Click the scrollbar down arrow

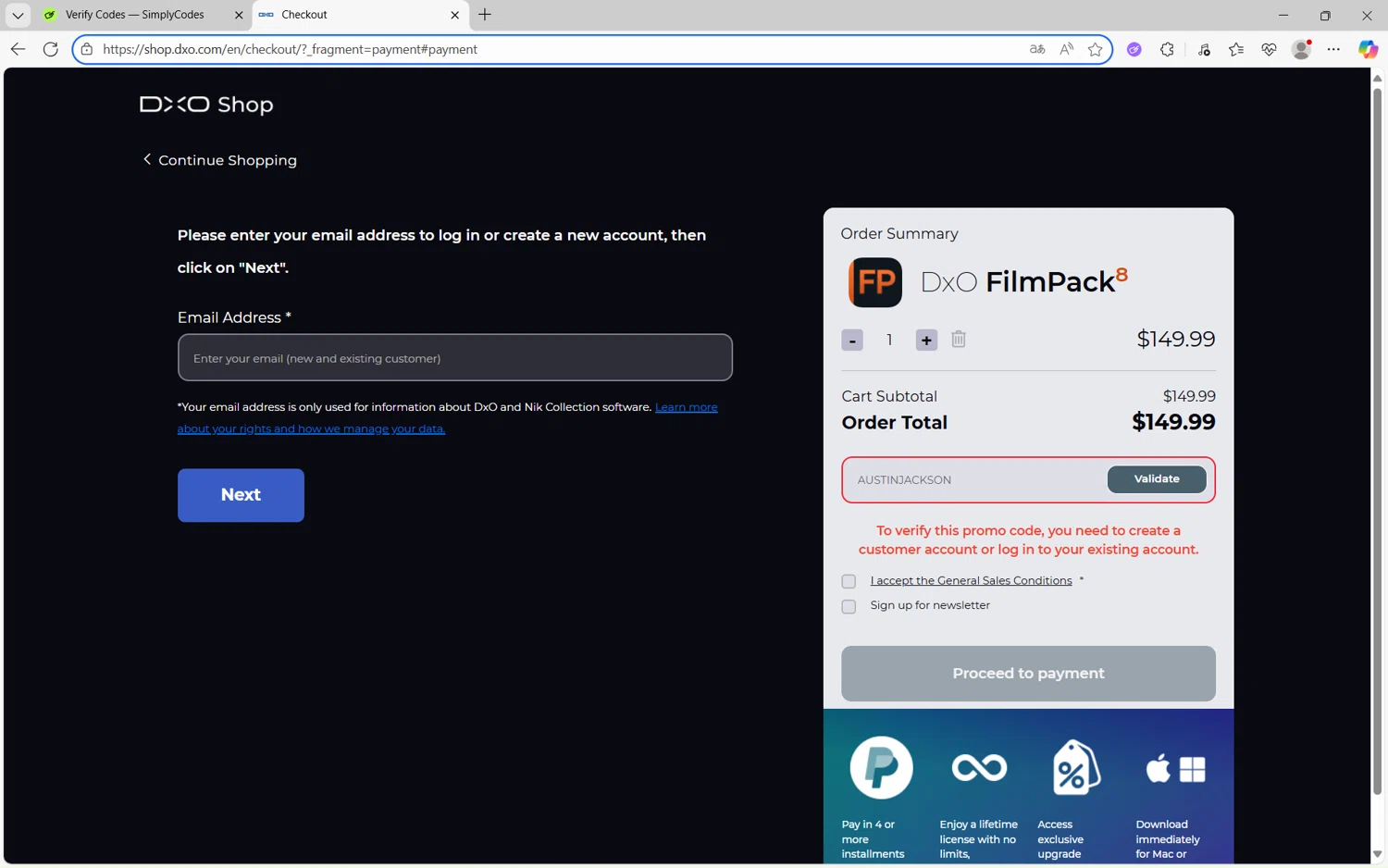[x=1377, y=854]
